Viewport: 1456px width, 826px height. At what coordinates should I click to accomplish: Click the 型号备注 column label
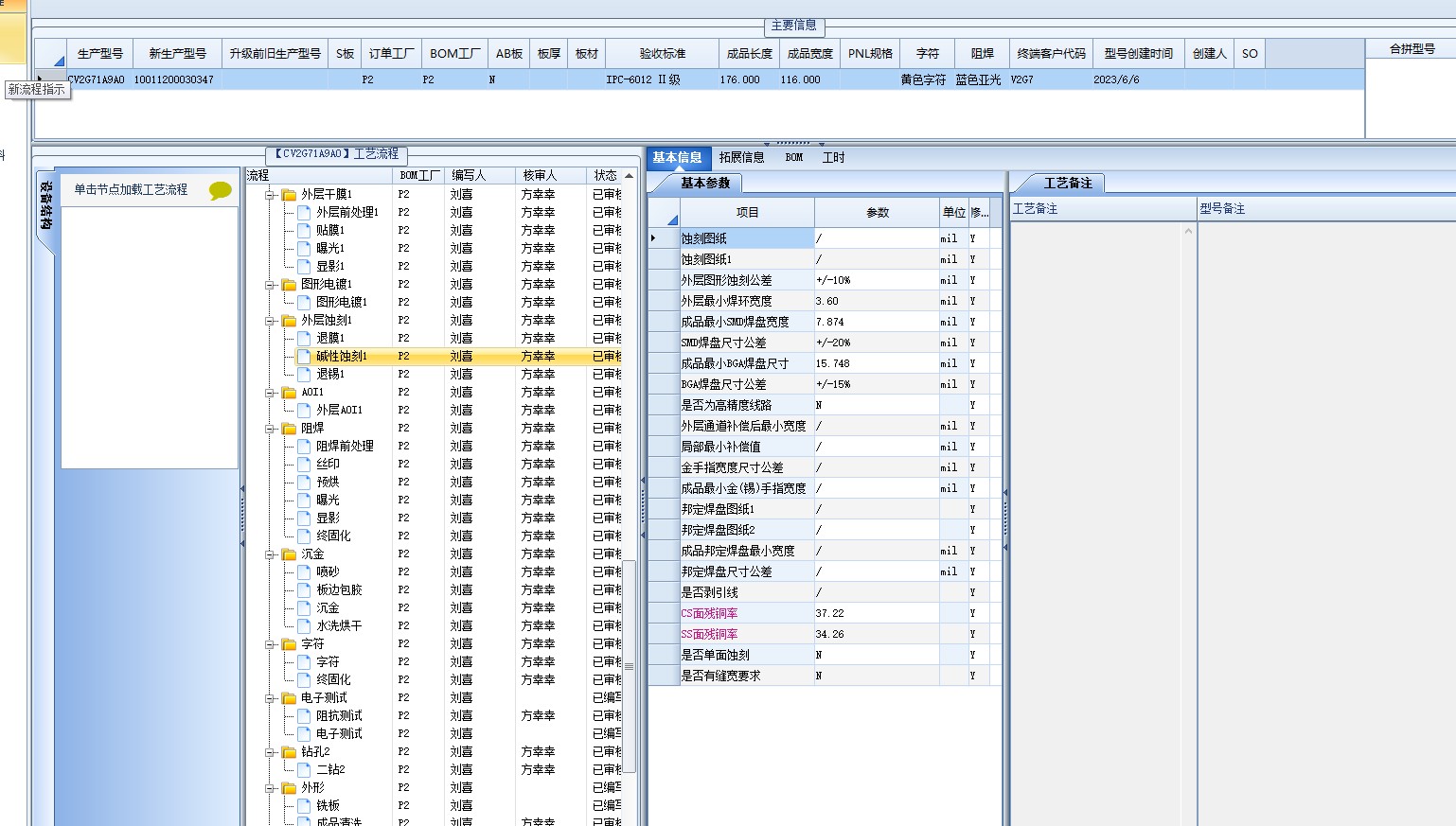(x=1222, y=209)
